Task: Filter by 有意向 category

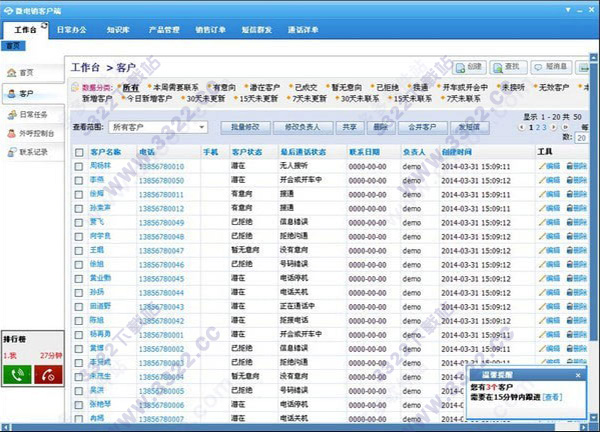Action: point(224,88)
